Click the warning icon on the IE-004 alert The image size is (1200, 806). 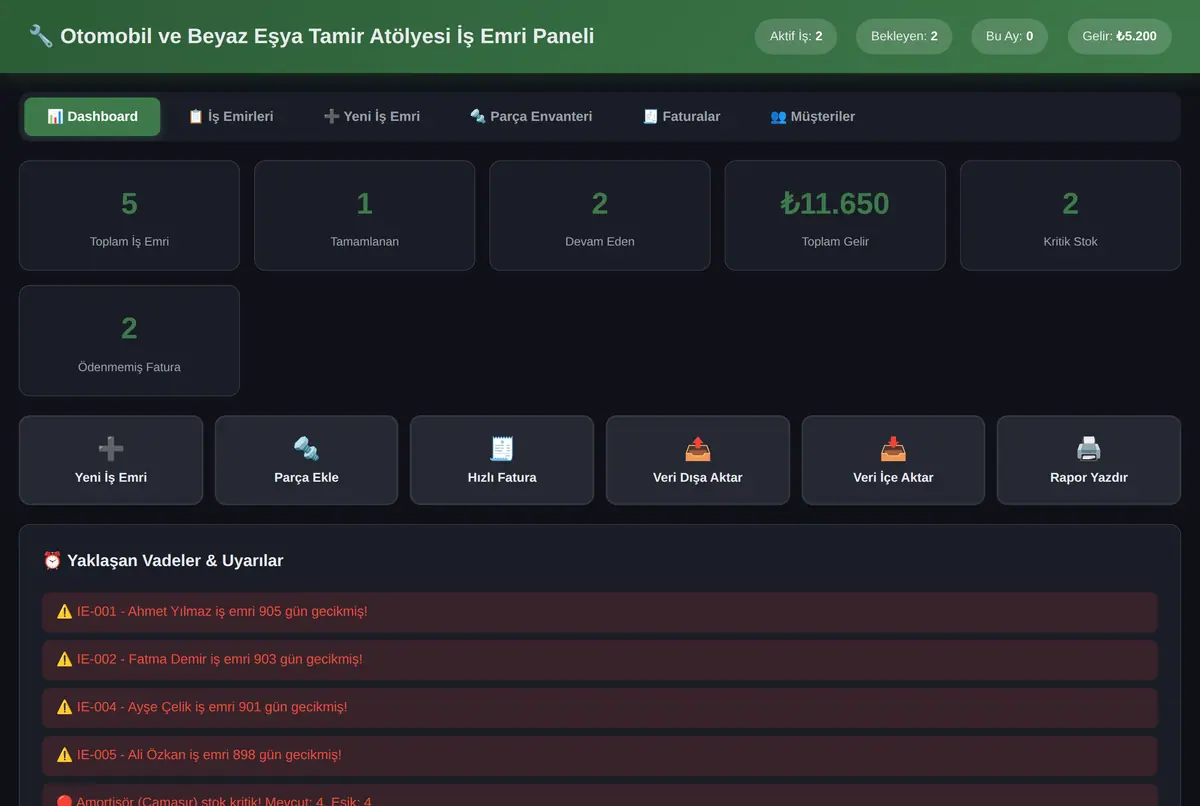[65, 707]
